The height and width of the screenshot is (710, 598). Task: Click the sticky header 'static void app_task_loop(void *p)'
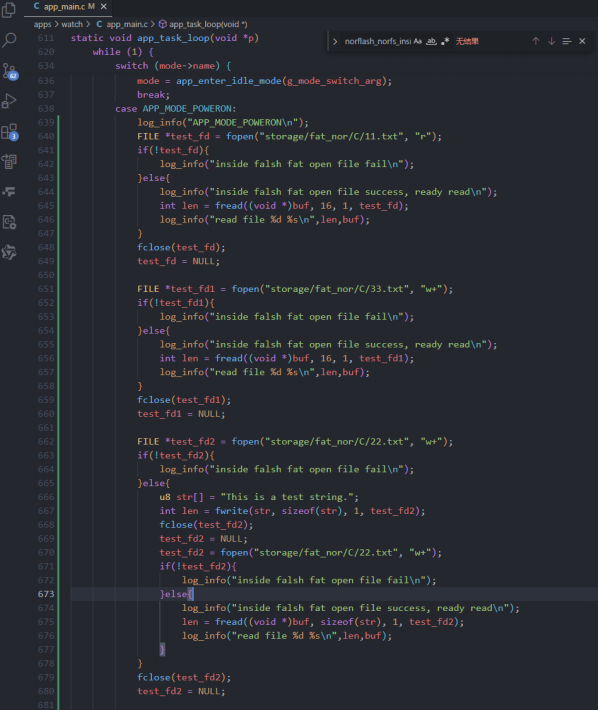[x=165, y=38]
